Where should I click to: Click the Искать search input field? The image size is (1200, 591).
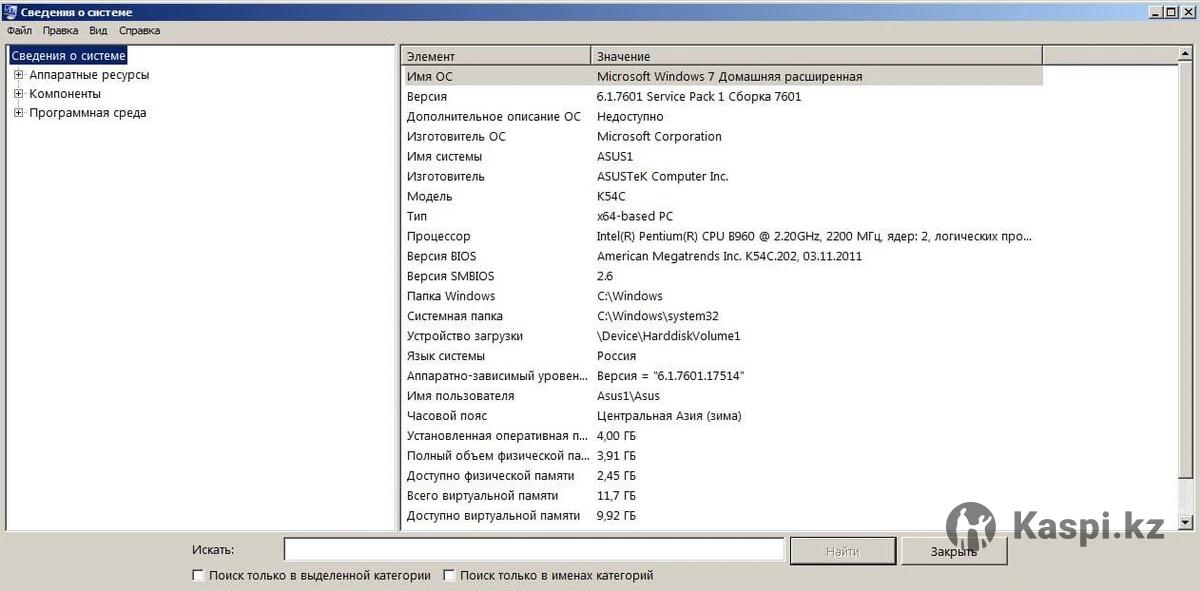click(534, 550)
